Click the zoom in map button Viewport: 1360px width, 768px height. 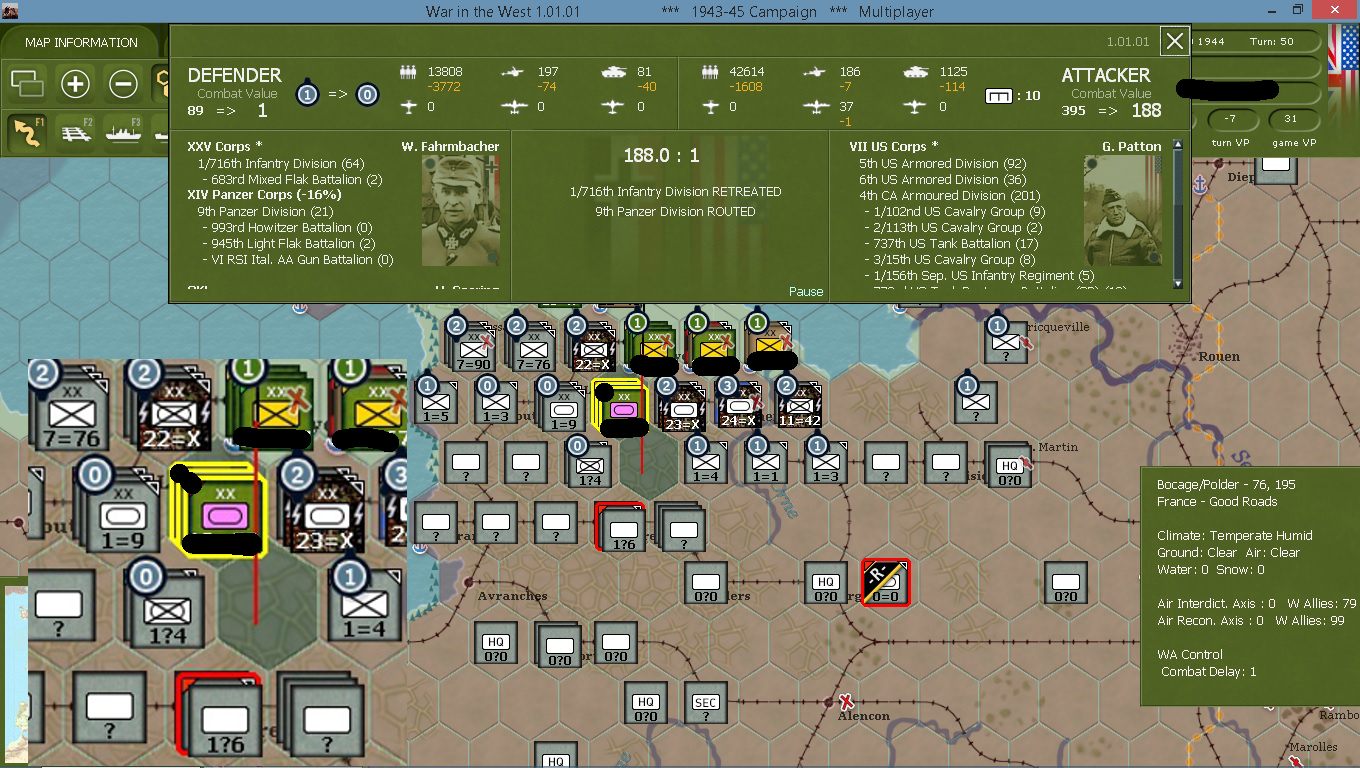click(75, 84)
